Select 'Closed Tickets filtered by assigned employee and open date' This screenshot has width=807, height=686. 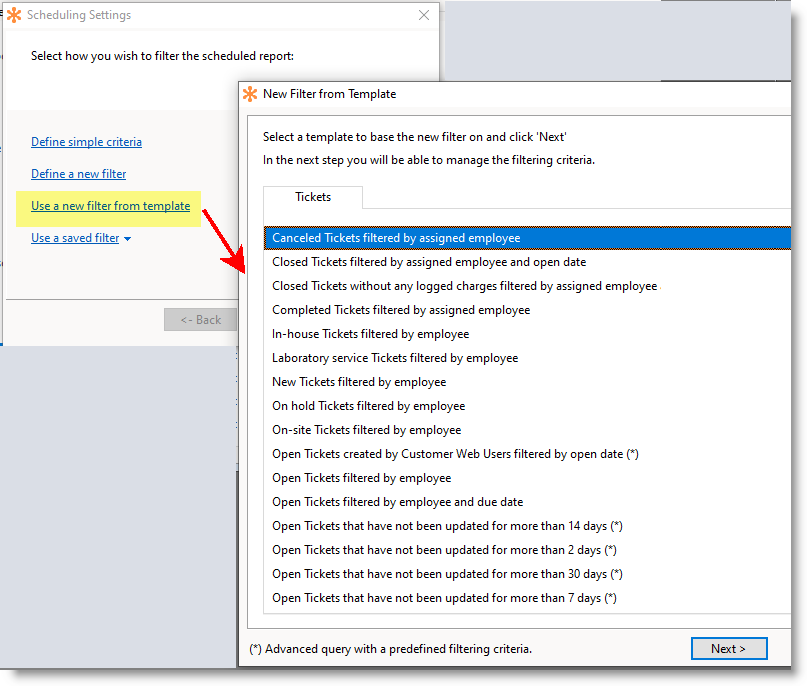(x=429, y=262)
